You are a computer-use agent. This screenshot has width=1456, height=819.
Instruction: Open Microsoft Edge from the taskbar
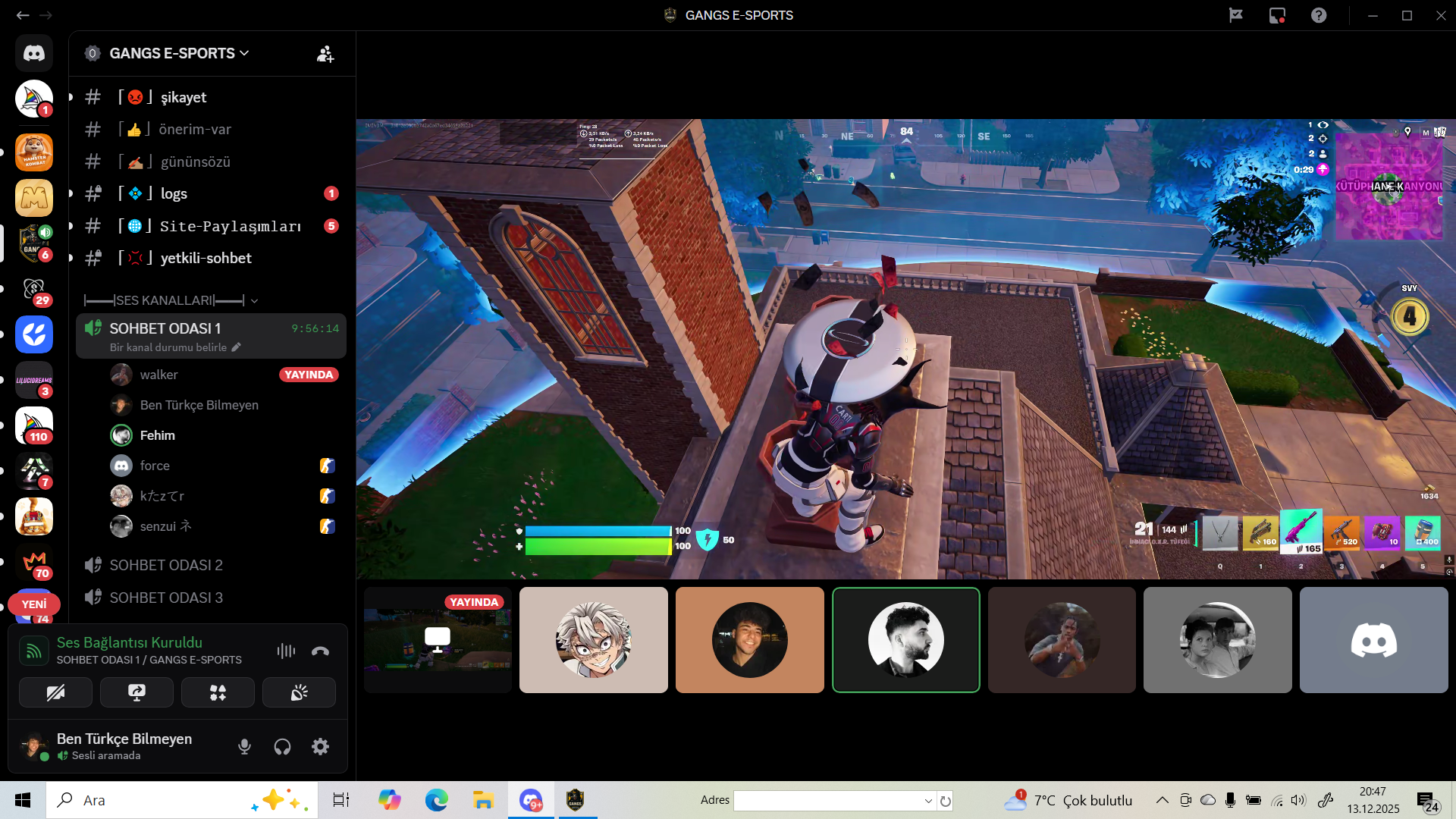(436, 800)
